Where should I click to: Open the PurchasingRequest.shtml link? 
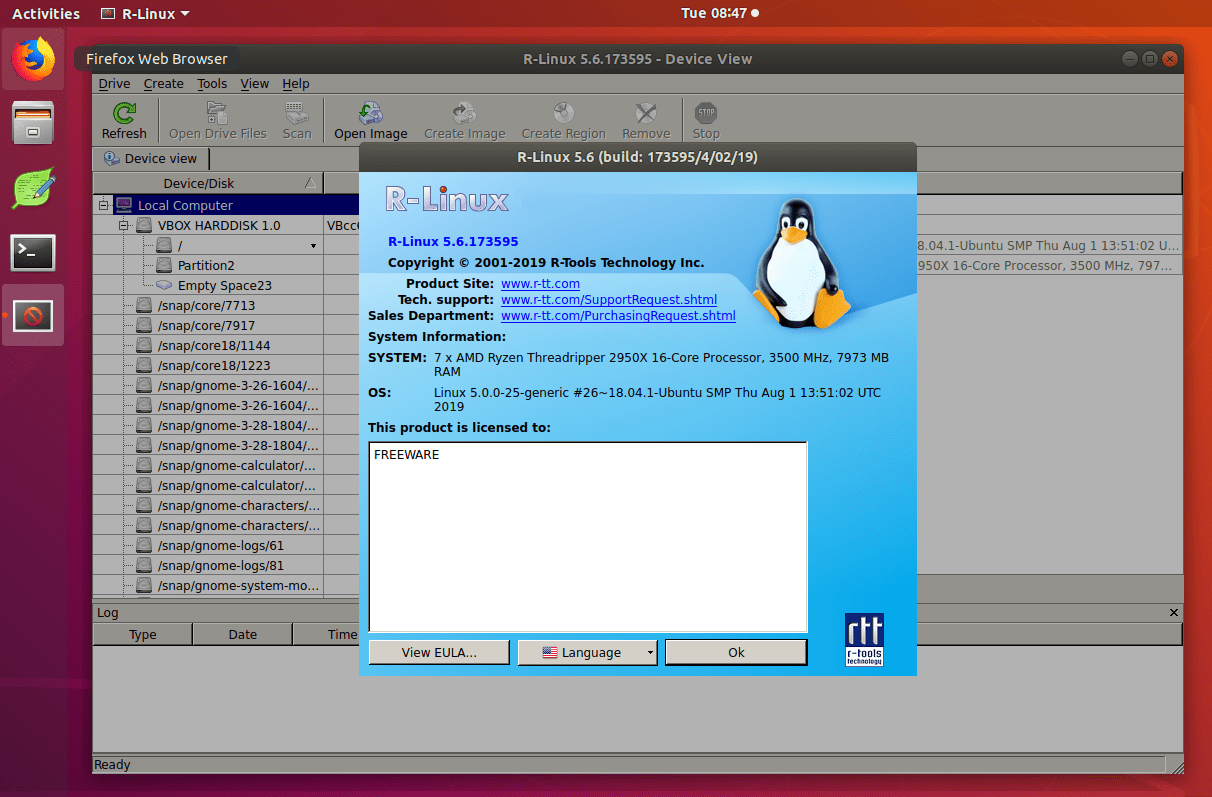coord(618,316)
